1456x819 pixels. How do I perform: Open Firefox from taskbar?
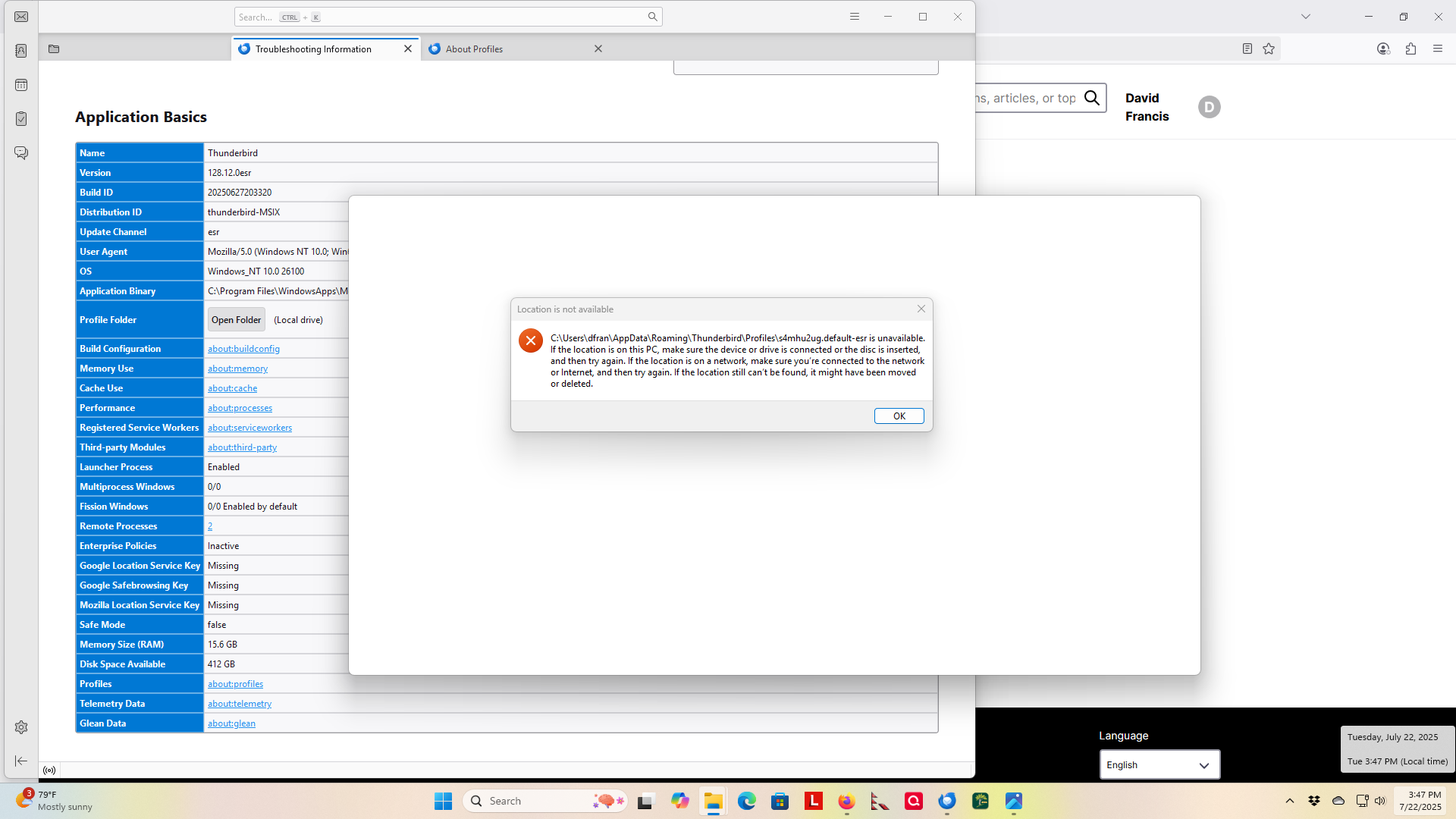point(846,801)
